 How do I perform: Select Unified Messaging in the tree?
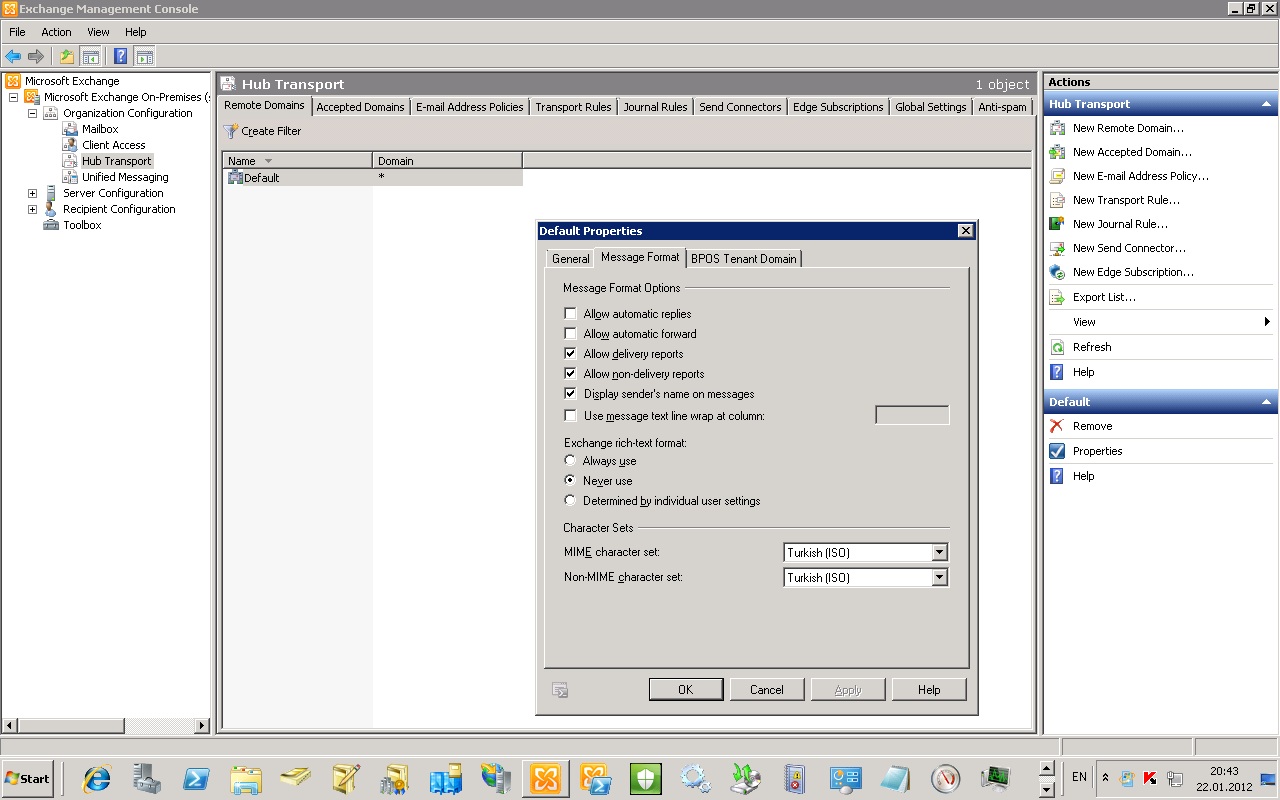click(x=125, y=177)
